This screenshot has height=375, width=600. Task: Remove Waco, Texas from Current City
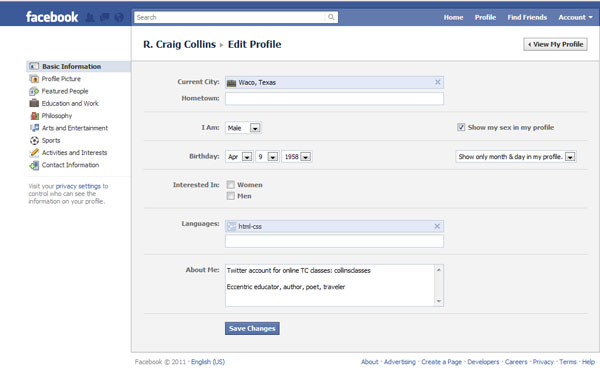437,82
